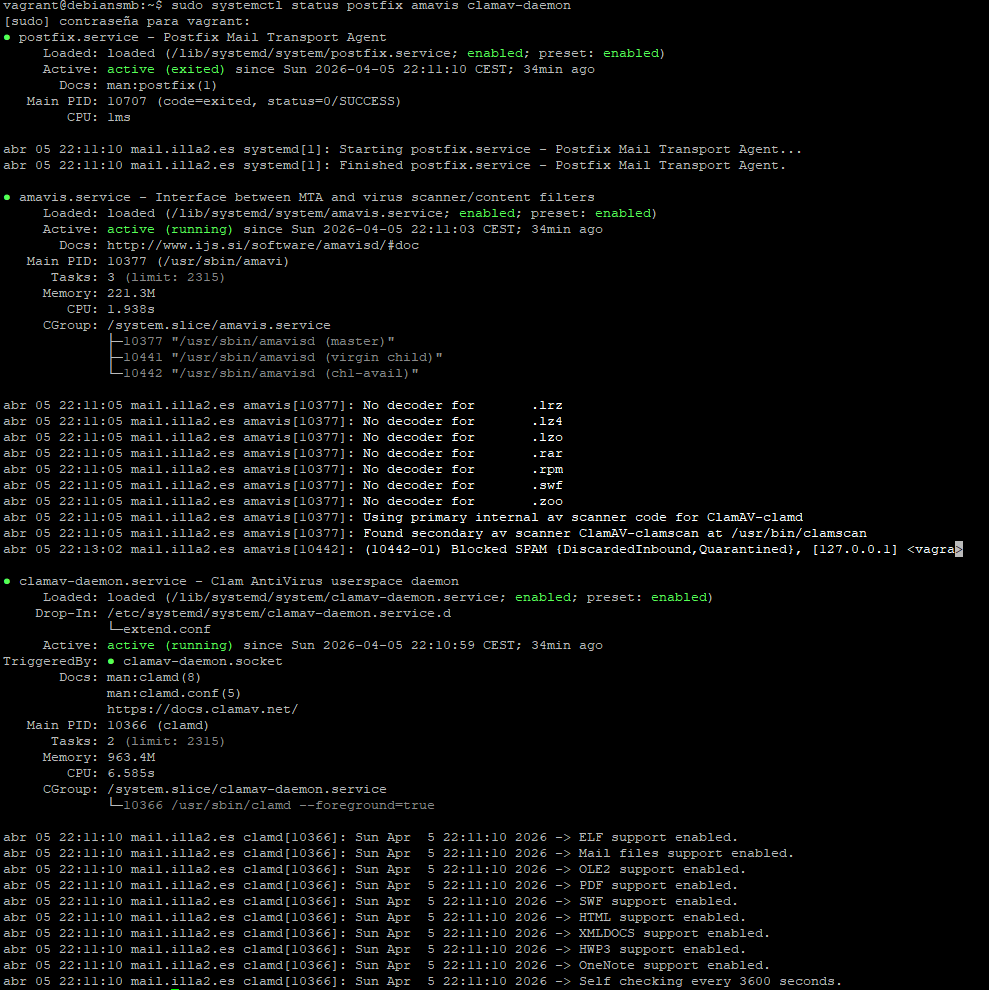Click the green status dot beside amavis.service
The width and height of the screenshot is (989, 990).
pyautogui.click(x=7, y=198)
